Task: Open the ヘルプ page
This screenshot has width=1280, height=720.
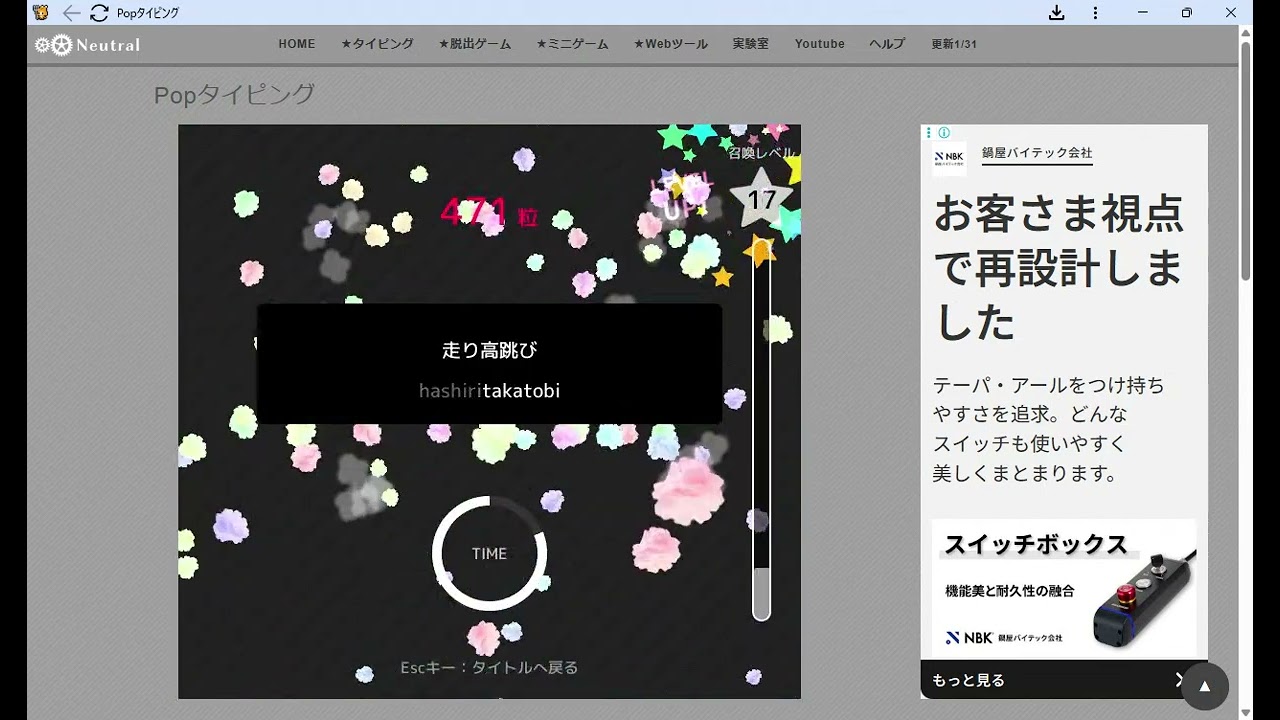Action: [x=887, y=44]
